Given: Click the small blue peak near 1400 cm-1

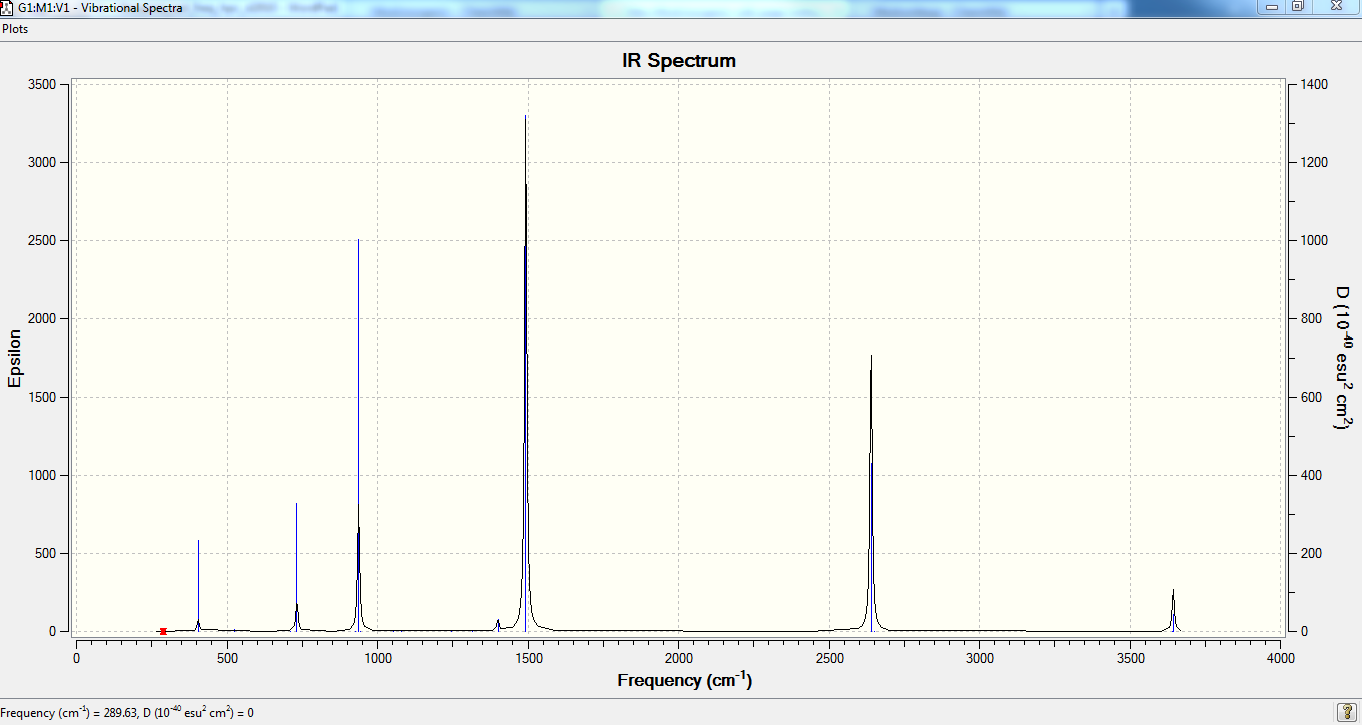Looking at the screenshot, I should [498, 625].
